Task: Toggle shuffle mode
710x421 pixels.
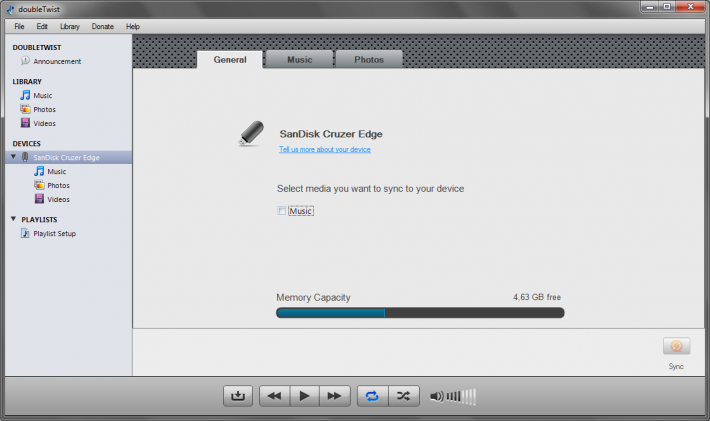Action: [403, 397]
